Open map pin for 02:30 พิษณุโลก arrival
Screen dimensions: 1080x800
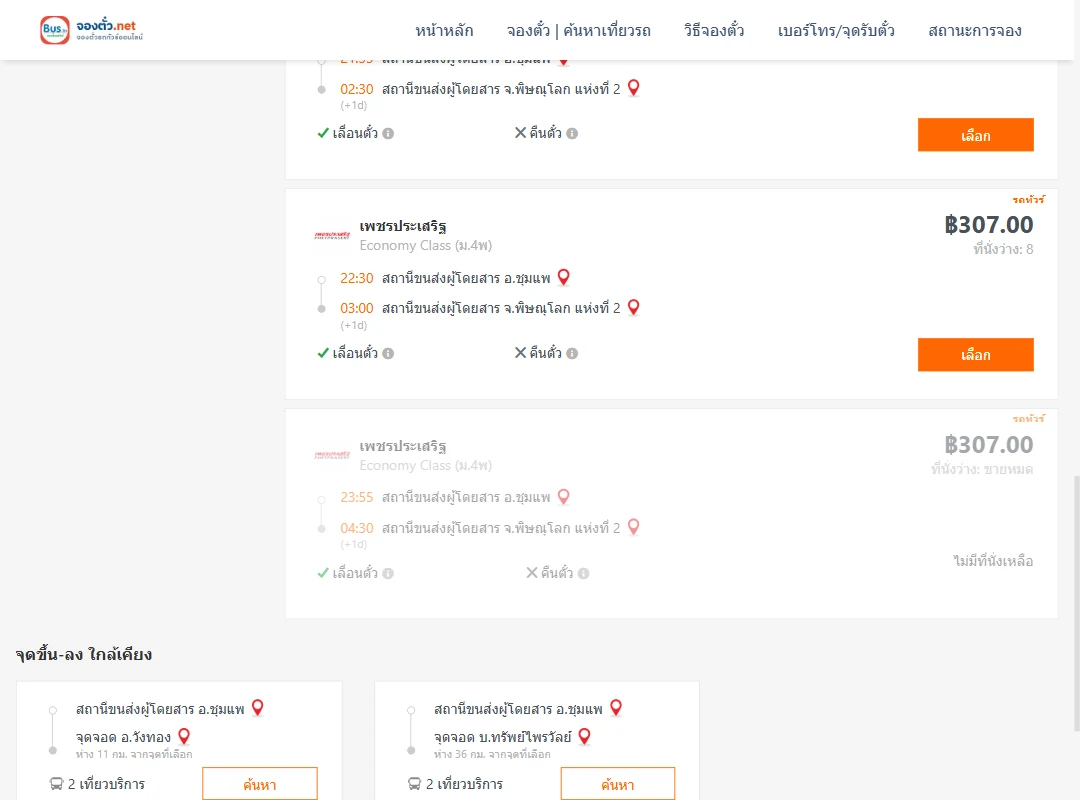(634, 88)
